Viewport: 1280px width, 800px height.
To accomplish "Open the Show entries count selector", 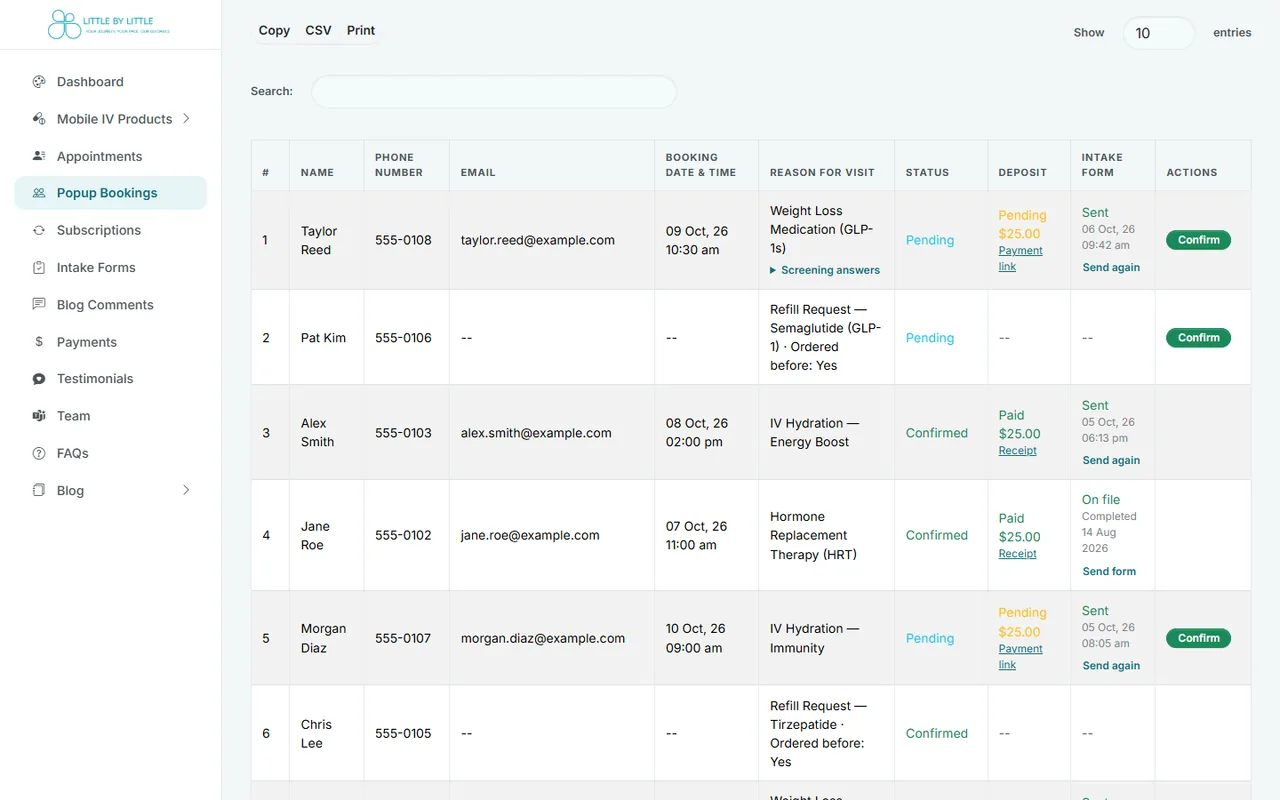I will 1159,33.
